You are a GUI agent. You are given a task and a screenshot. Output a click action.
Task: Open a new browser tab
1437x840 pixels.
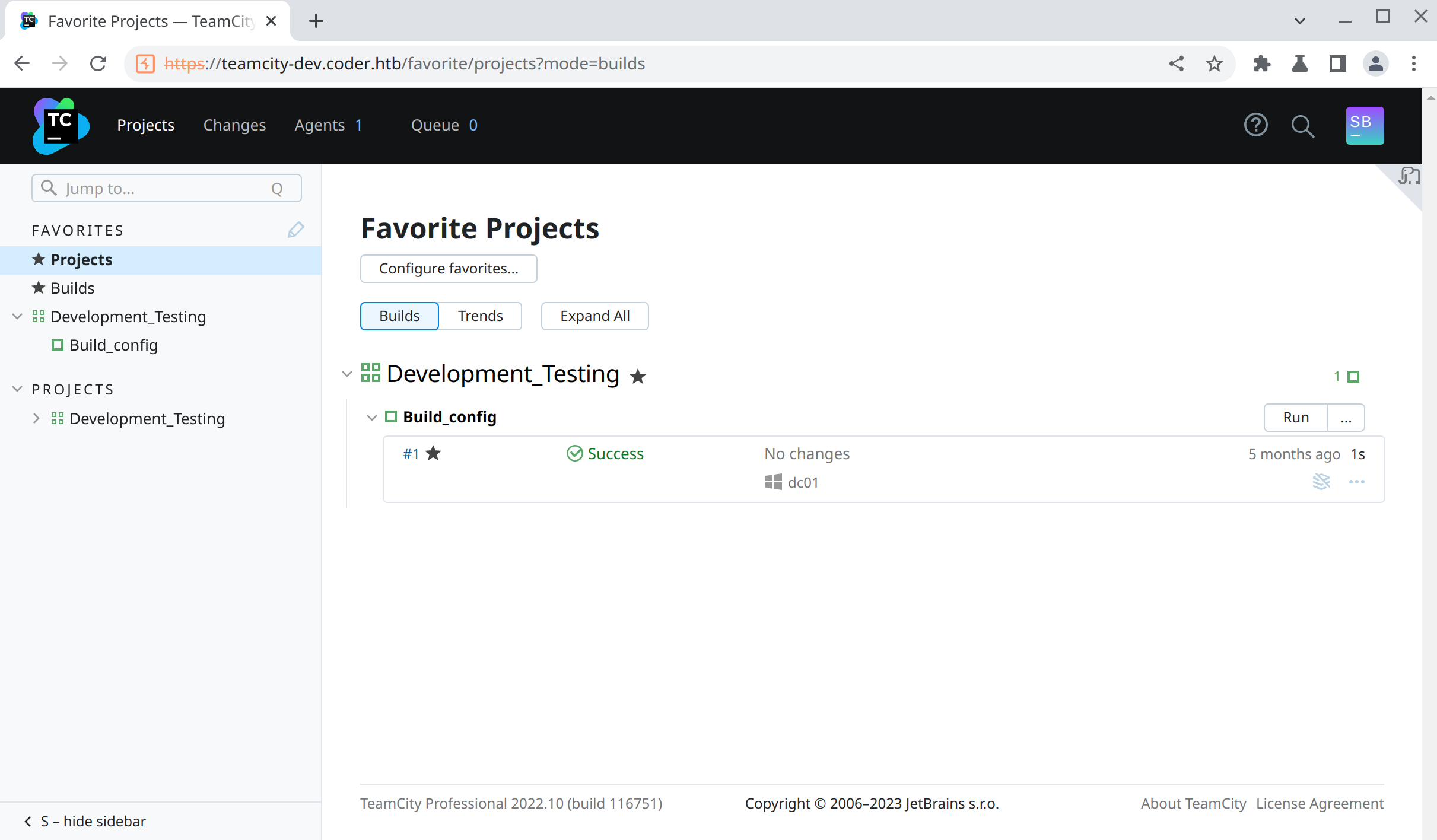[x=316, y=21]
